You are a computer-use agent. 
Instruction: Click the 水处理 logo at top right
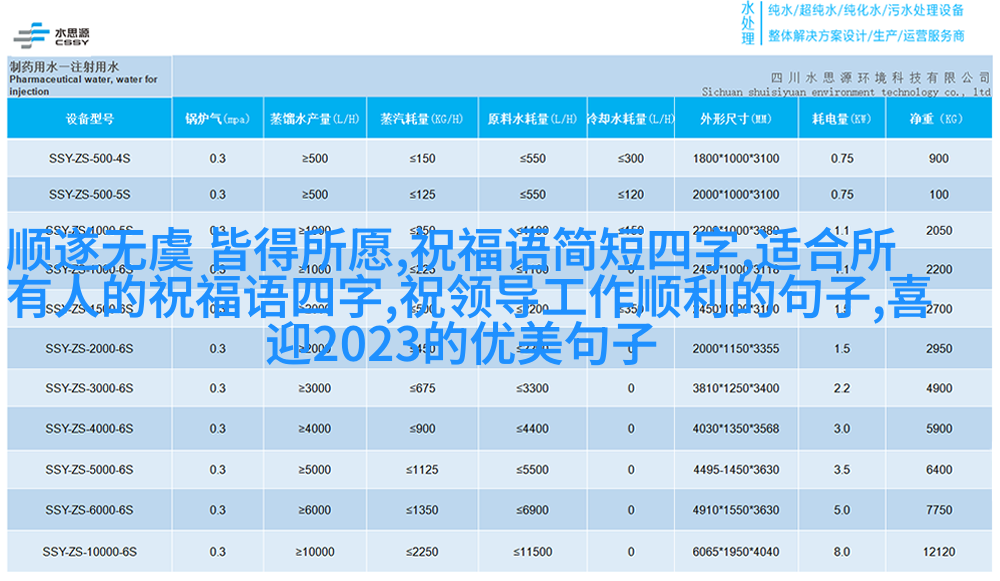pos(747,22)
